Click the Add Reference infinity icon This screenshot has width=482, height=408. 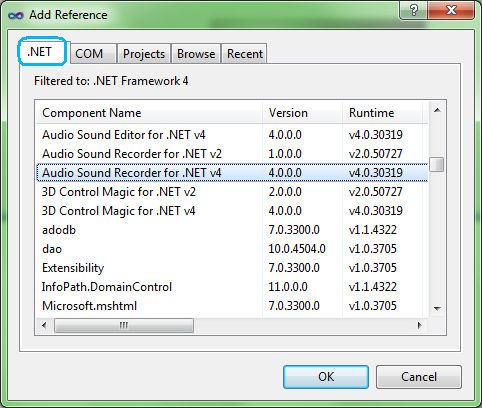(x=16, y=16)
